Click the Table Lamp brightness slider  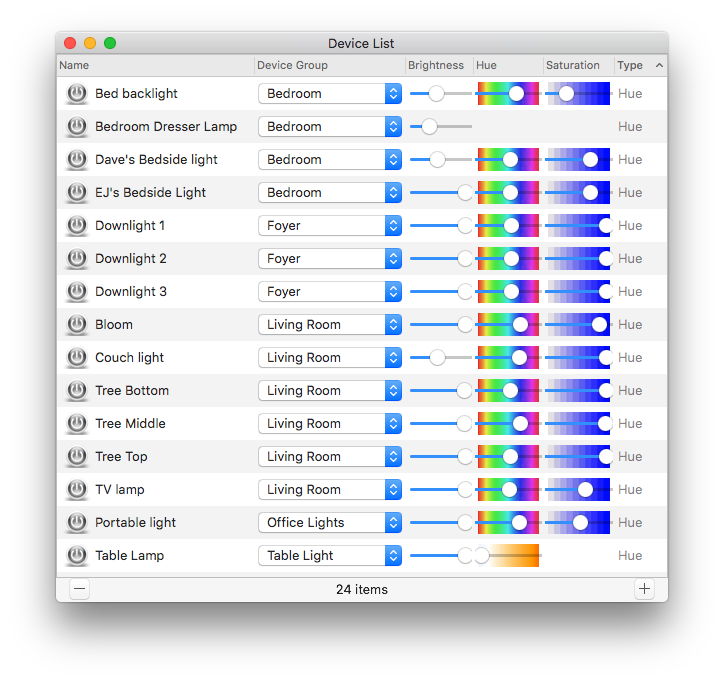pyautogui.click(x=441, y=556)
